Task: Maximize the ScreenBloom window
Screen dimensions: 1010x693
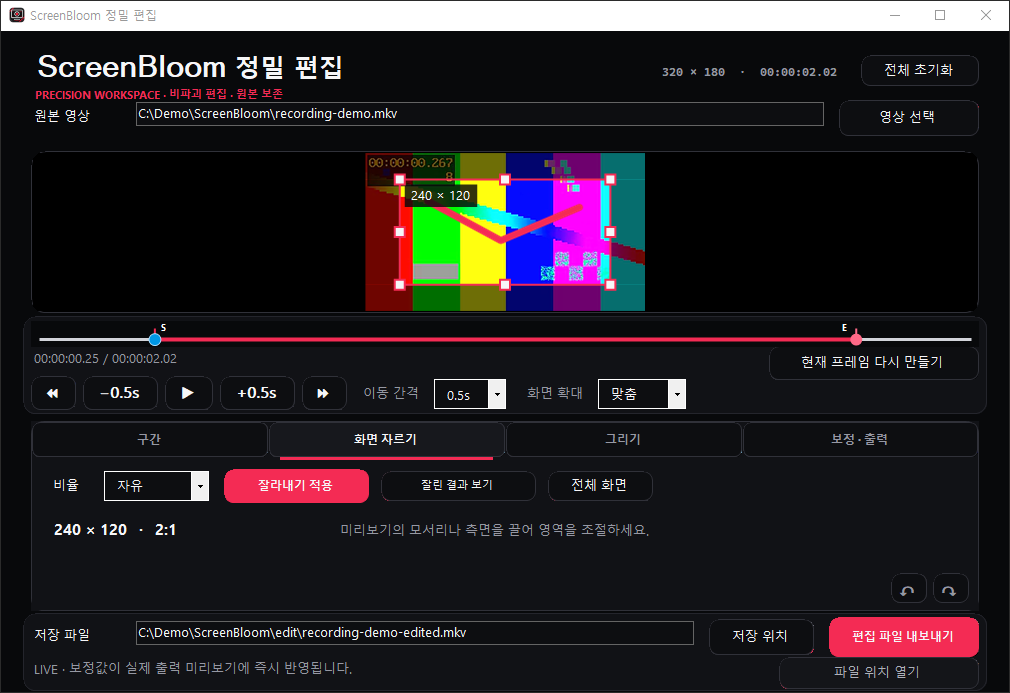Action: point(940,15)
